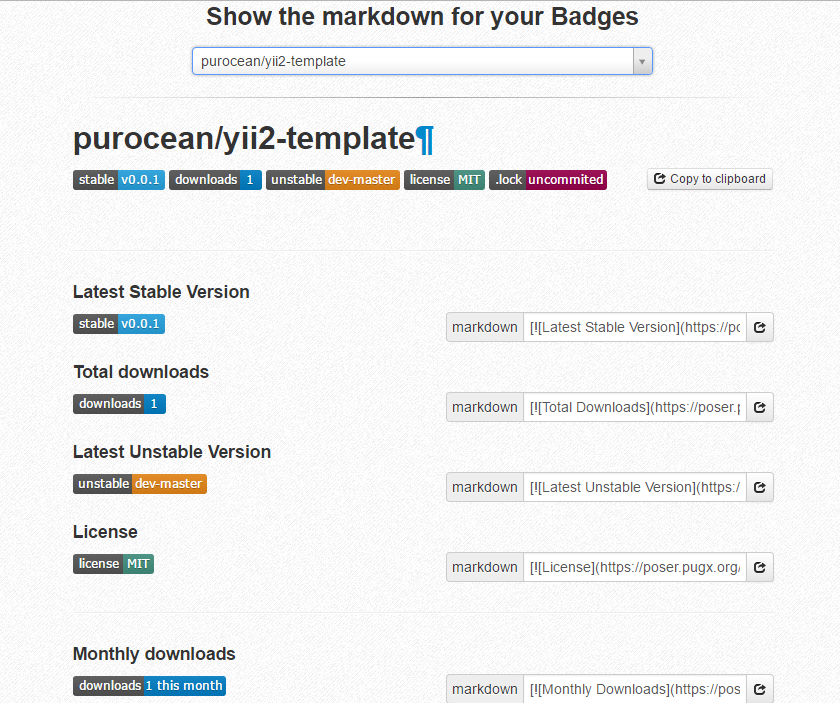Viewport: 840px width, 703px height.
Task: Focus the Latest Unstable Version markdown field
Action: tap(634, 487)
